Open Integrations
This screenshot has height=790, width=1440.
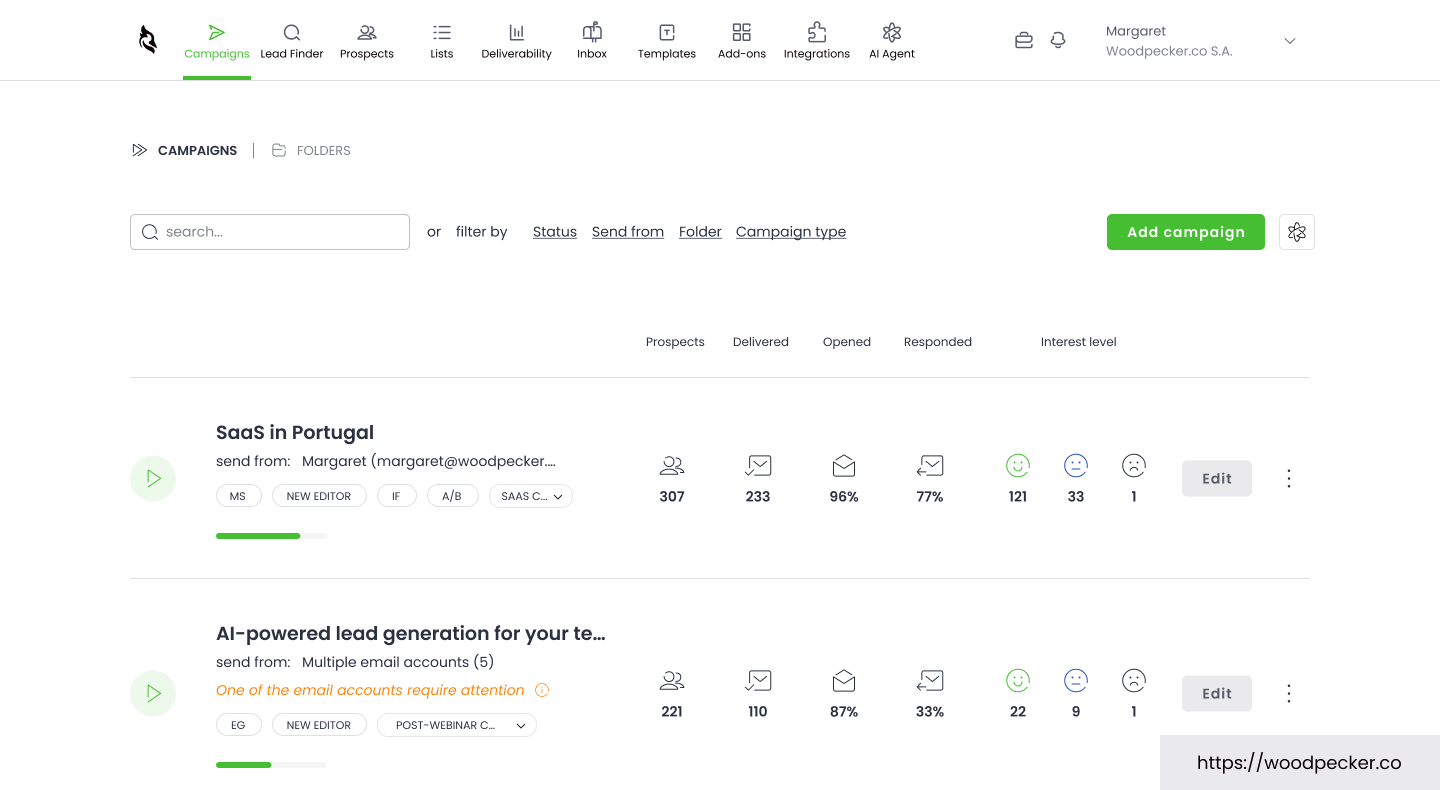[817, 42]
